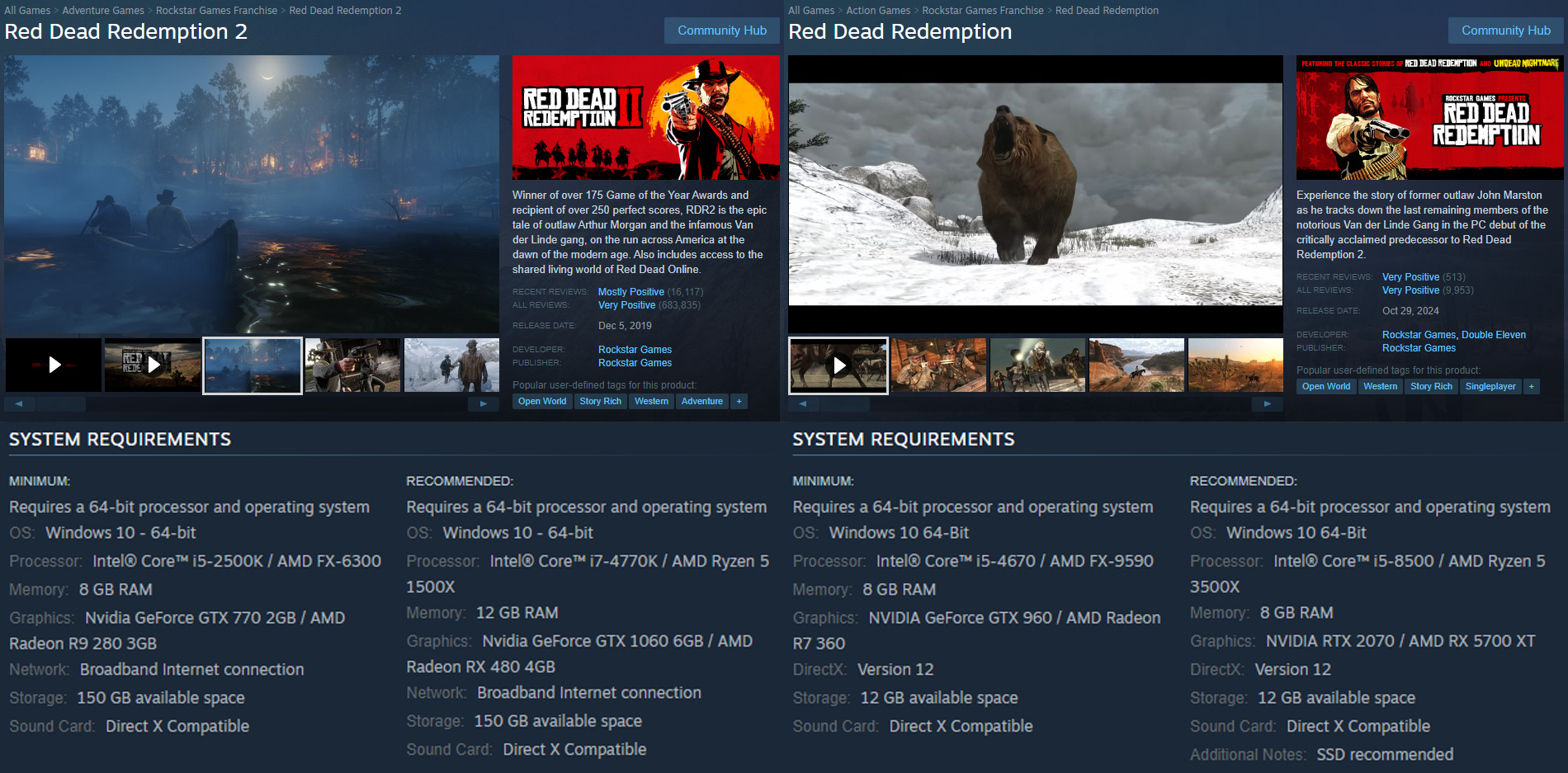Click All Games breadcrumb on RDR2 page
1568x773 pixels.
pos(27,11)
